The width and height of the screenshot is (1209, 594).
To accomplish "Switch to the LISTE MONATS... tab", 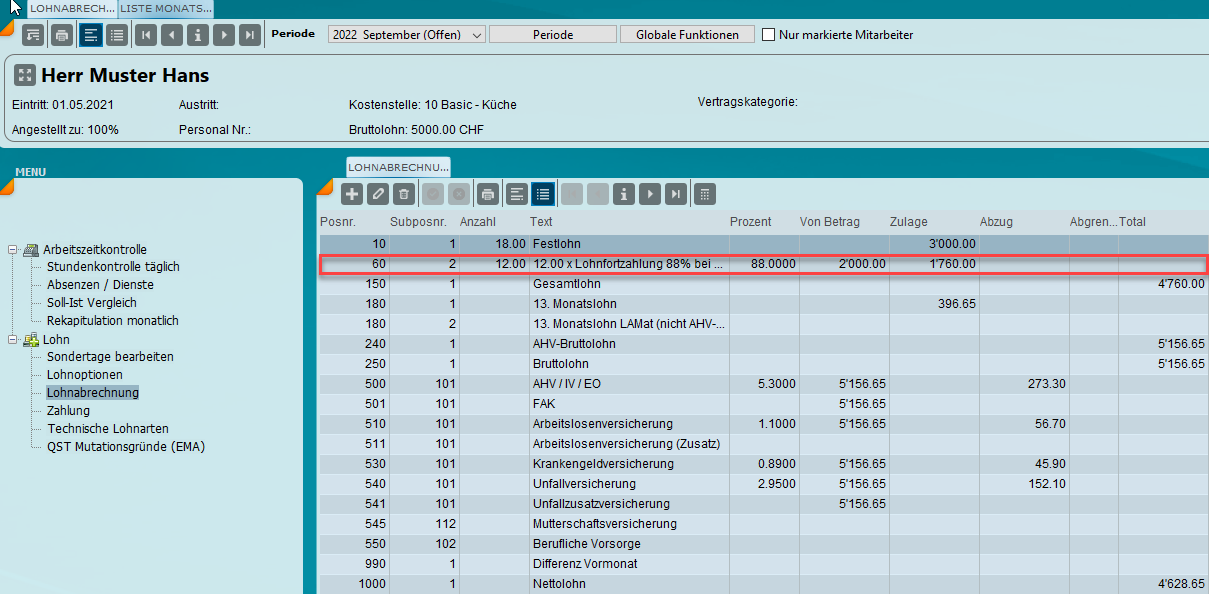I will point(166,8).
